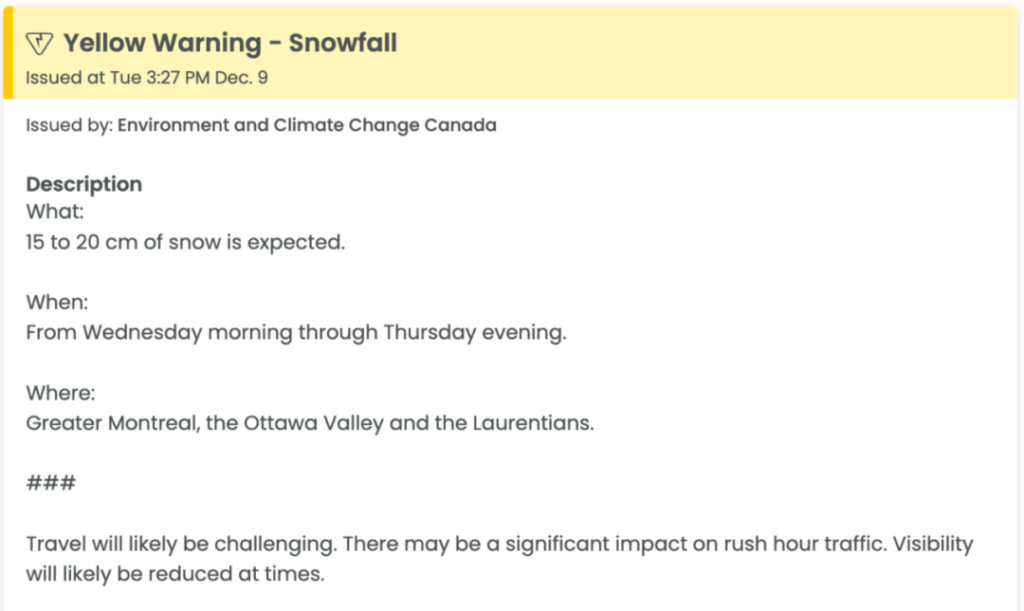Click the word Visibility in the last paragraph
Screen dimensions: 1024x611
pos(933,544)
